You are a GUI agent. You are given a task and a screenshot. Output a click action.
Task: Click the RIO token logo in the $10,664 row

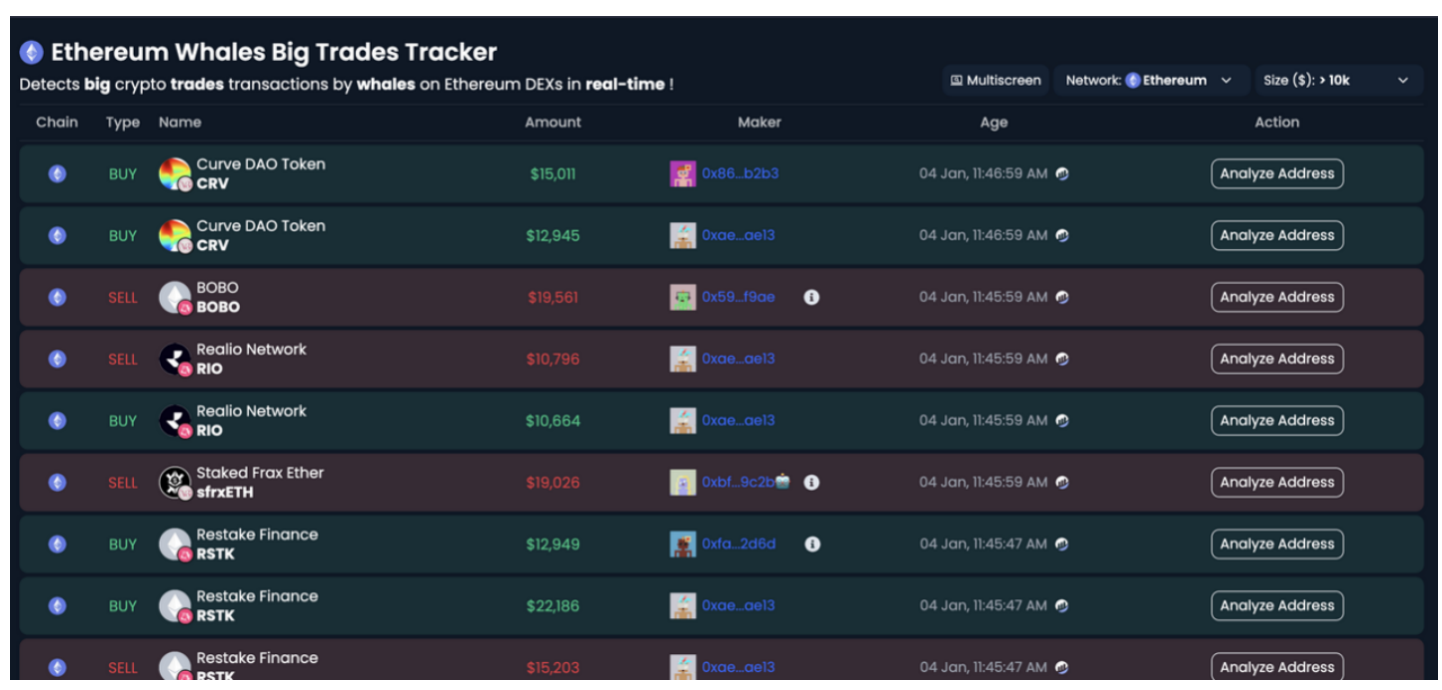175,421
